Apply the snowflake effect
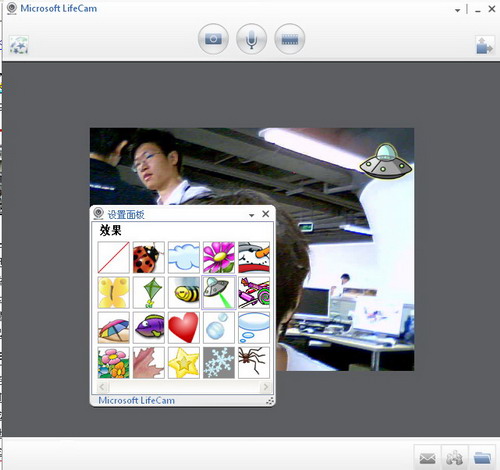This screenshot has width=500, height=470. point(219,363)
